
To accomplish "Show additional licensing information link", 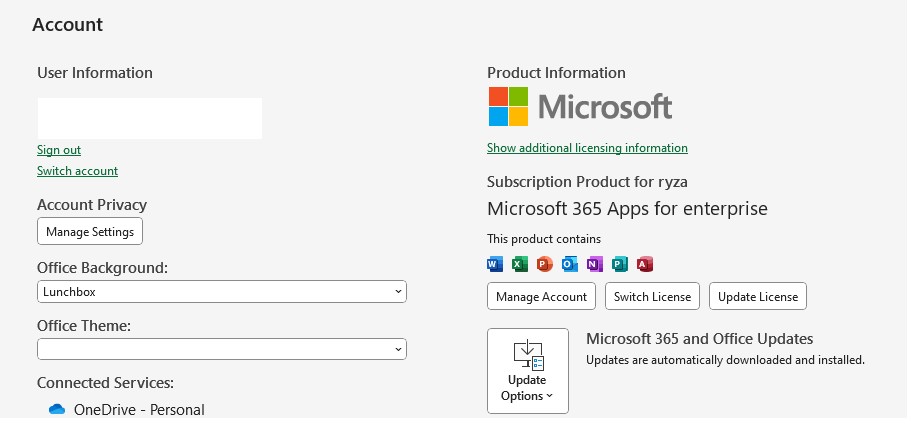I will 587,148.
